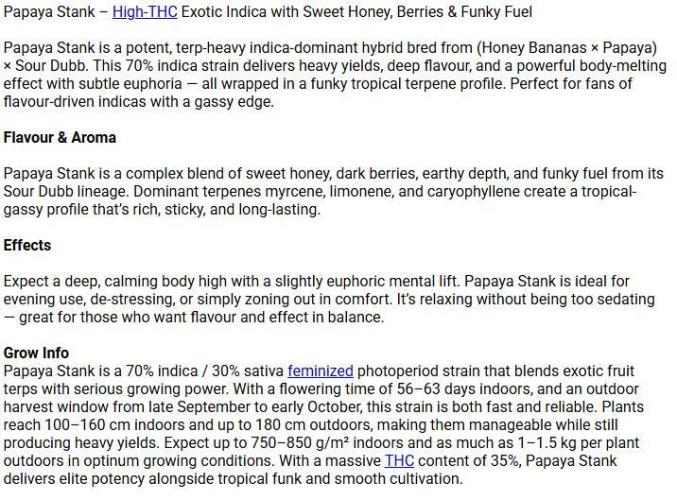The width and height of the screenshot is (677, 500).
Task: Click the Effects heading
Action: [x=27, y=245]
